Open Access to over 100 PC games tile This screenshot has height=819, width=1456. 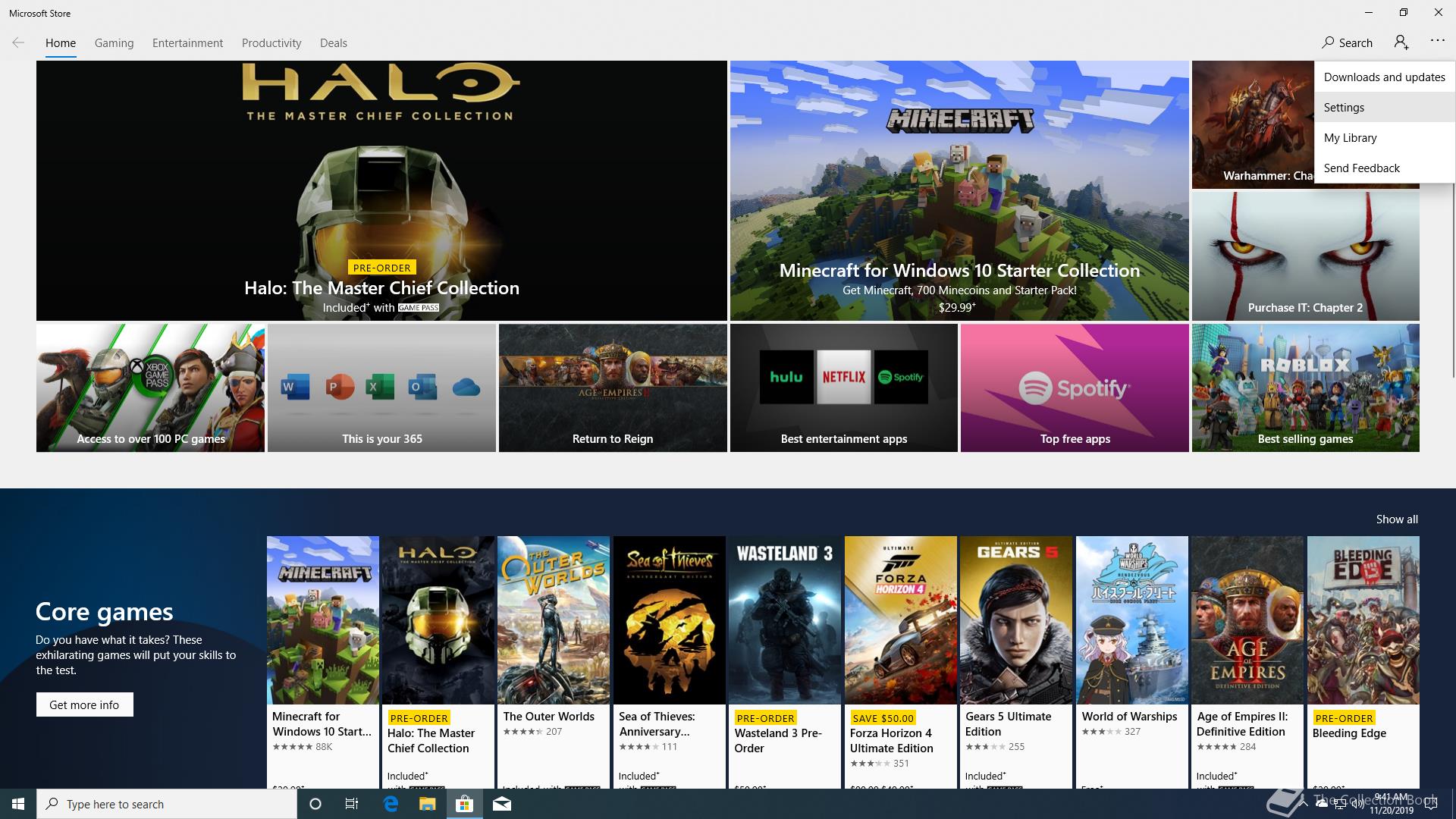150,388
